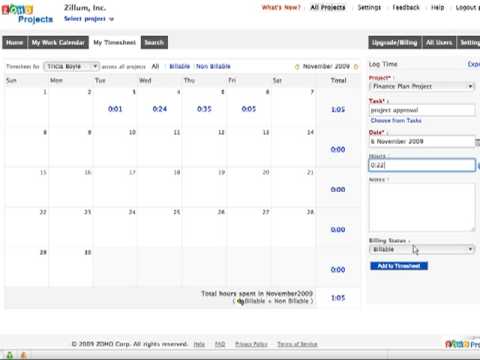Expand the Select project dropdown
The width and height of the screenshot is (480, 360).
(89, 19)
